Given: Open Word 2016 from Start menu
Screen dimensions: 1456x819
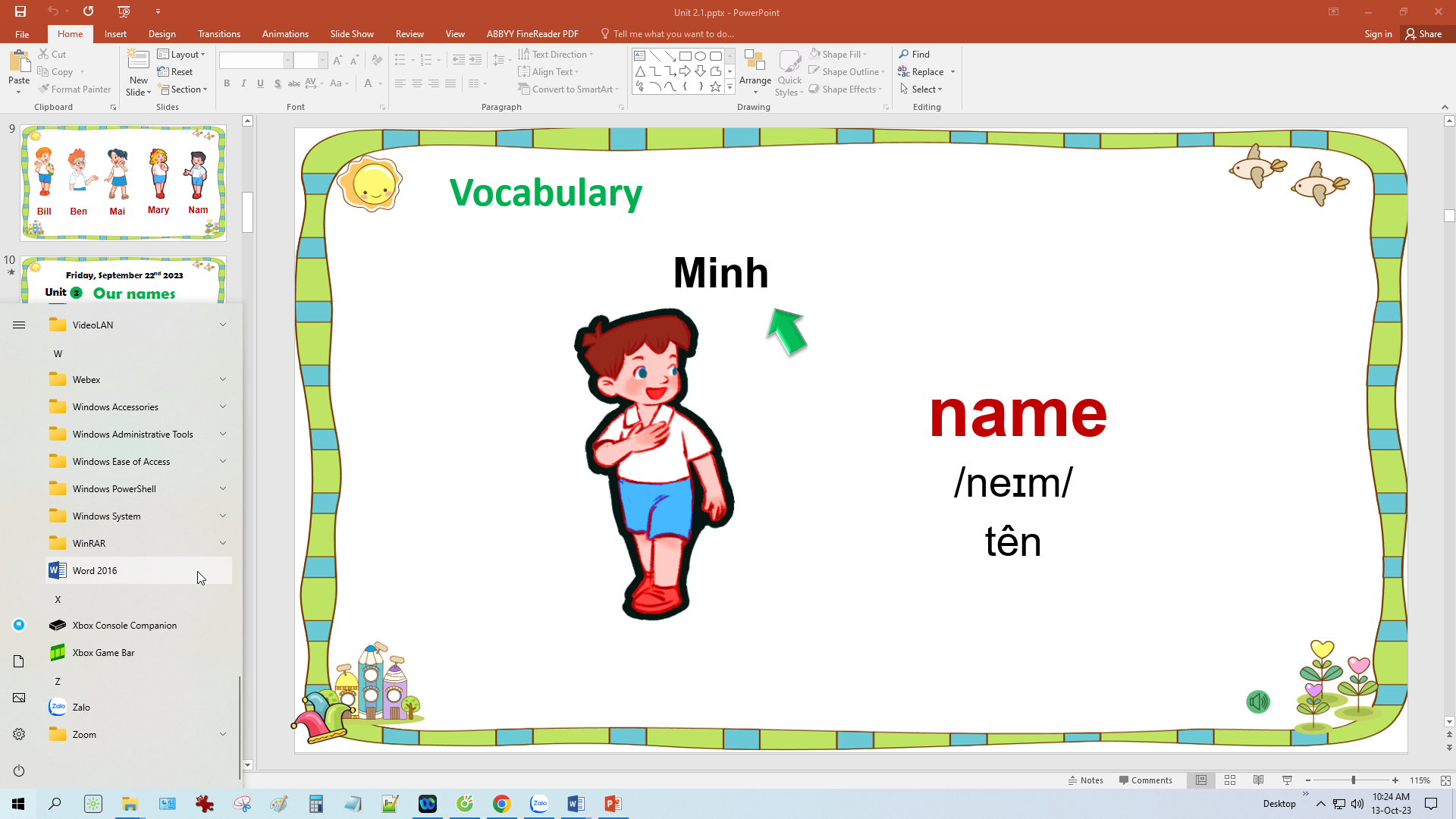Looking at the screenshot, I should tap(139, 570).
